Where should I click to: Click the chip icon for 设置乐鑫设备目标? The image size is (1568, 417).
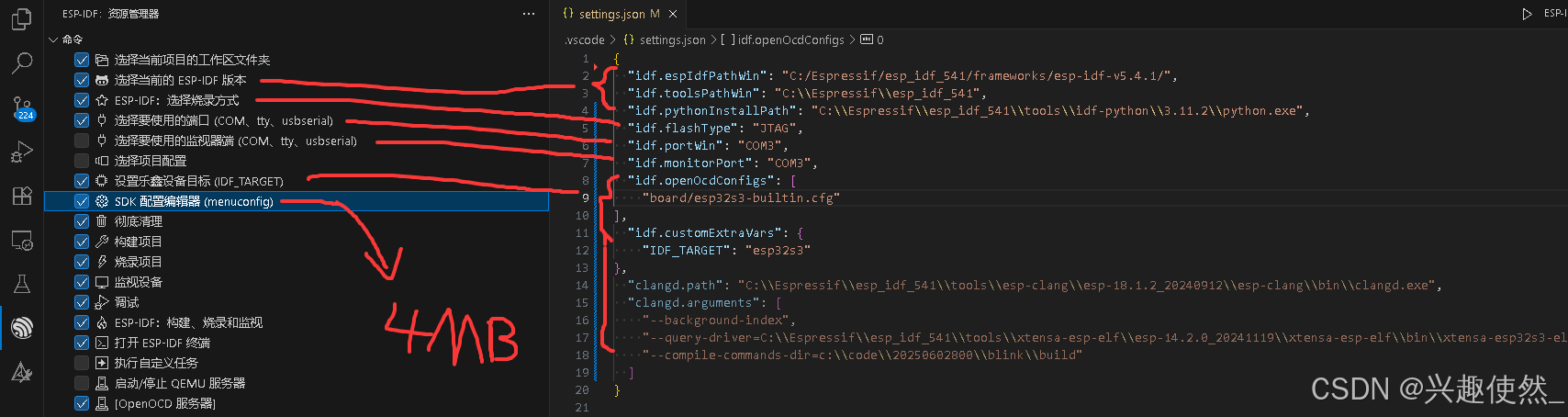tap(102, 181)
